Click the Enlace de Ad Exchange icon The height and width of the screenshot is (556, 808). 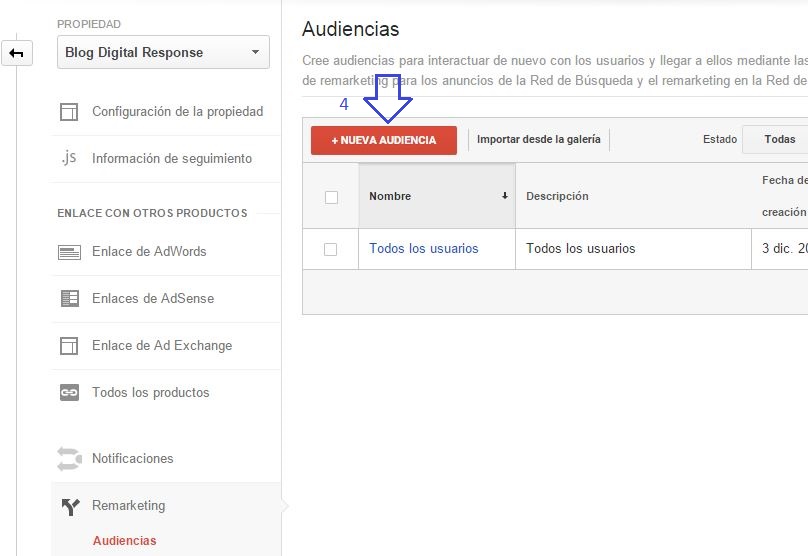[69, 346]
